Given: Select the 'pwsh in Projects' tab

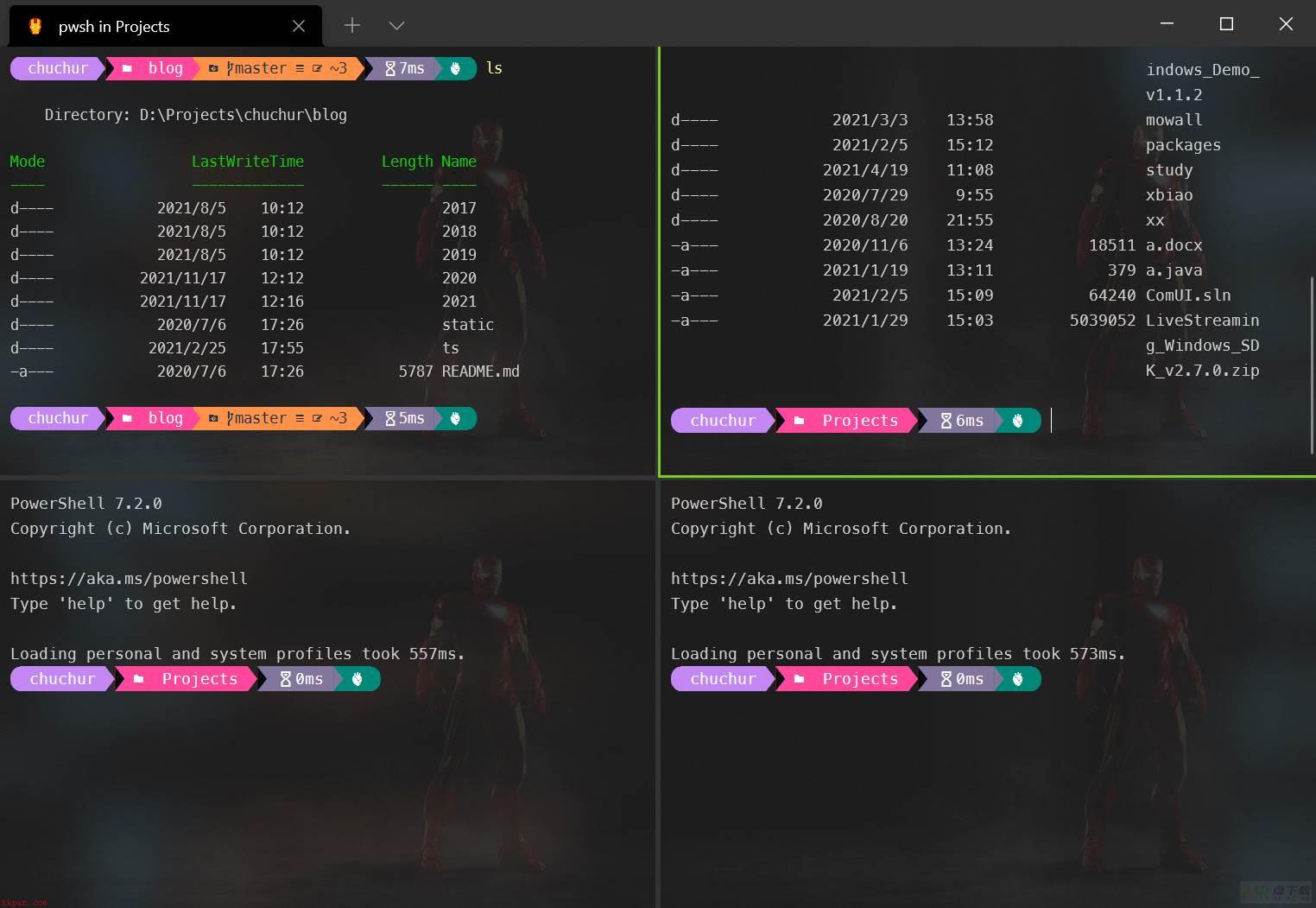Looking at the screenshot, I should point(164,26).
